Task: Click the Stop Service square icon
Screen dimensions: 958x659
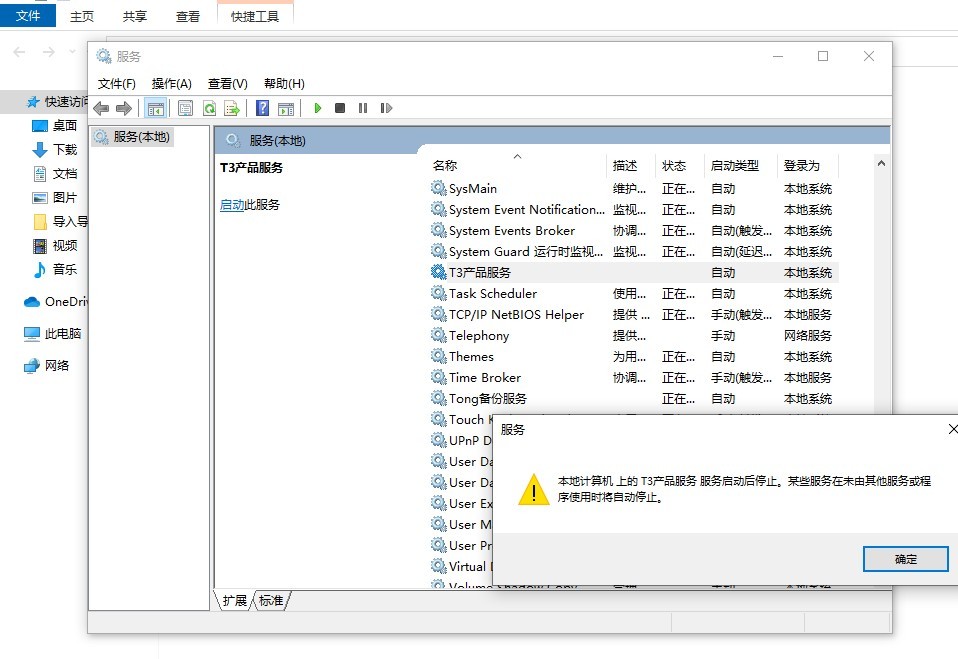Action: pos(340,108)
